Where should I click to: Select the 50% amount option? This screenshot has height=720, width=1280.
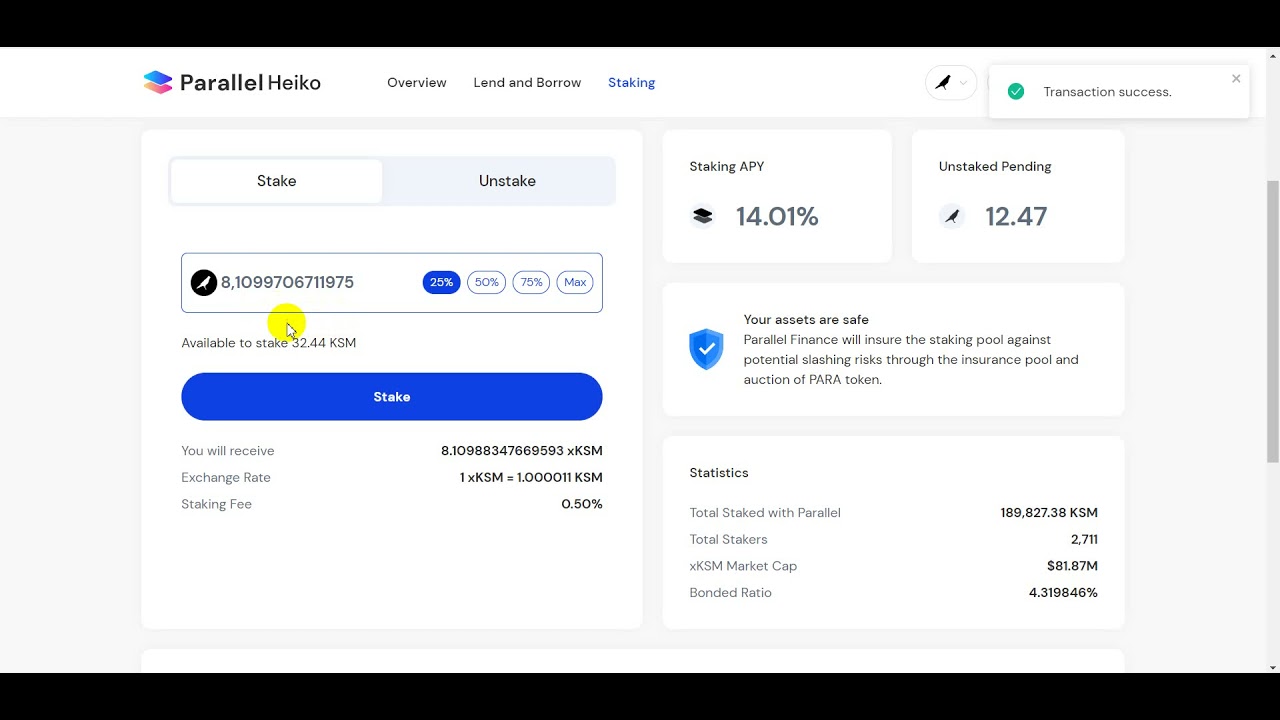click(x=486, y=283)
